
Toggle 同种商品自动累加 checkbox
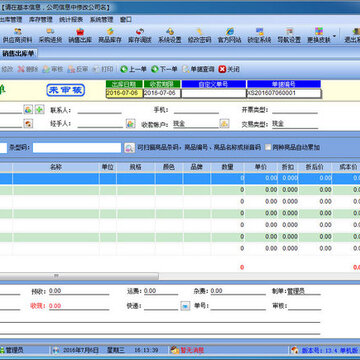pyautogui.click(x=268, y=147)
